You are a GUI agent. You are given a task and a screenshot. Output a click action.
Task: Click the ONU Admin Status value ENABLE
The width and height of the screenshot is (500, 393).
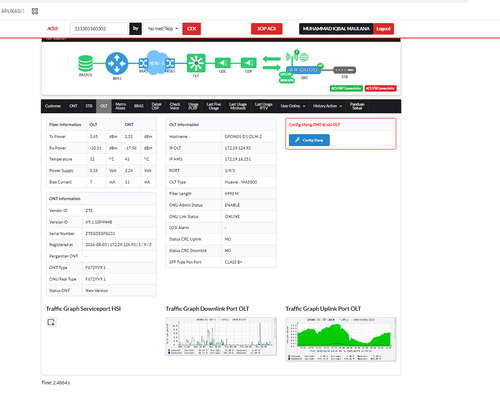point(232,205)
